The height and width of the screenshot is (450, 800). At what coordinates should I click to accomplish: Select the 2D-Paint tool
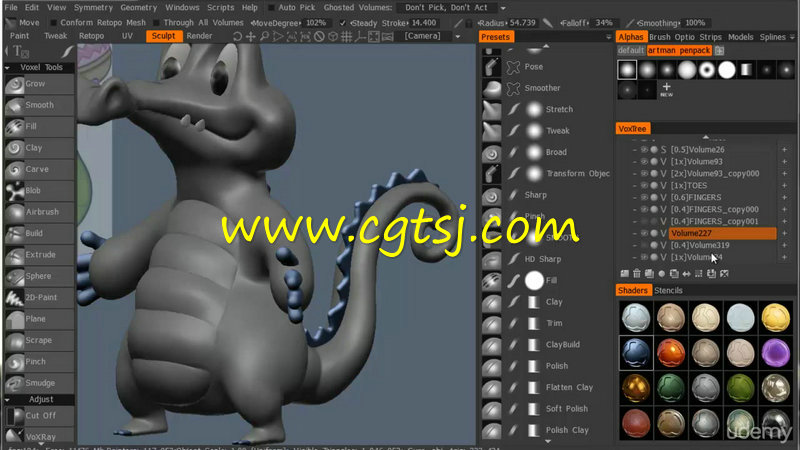pyautogui.click(x=39, y=297)
